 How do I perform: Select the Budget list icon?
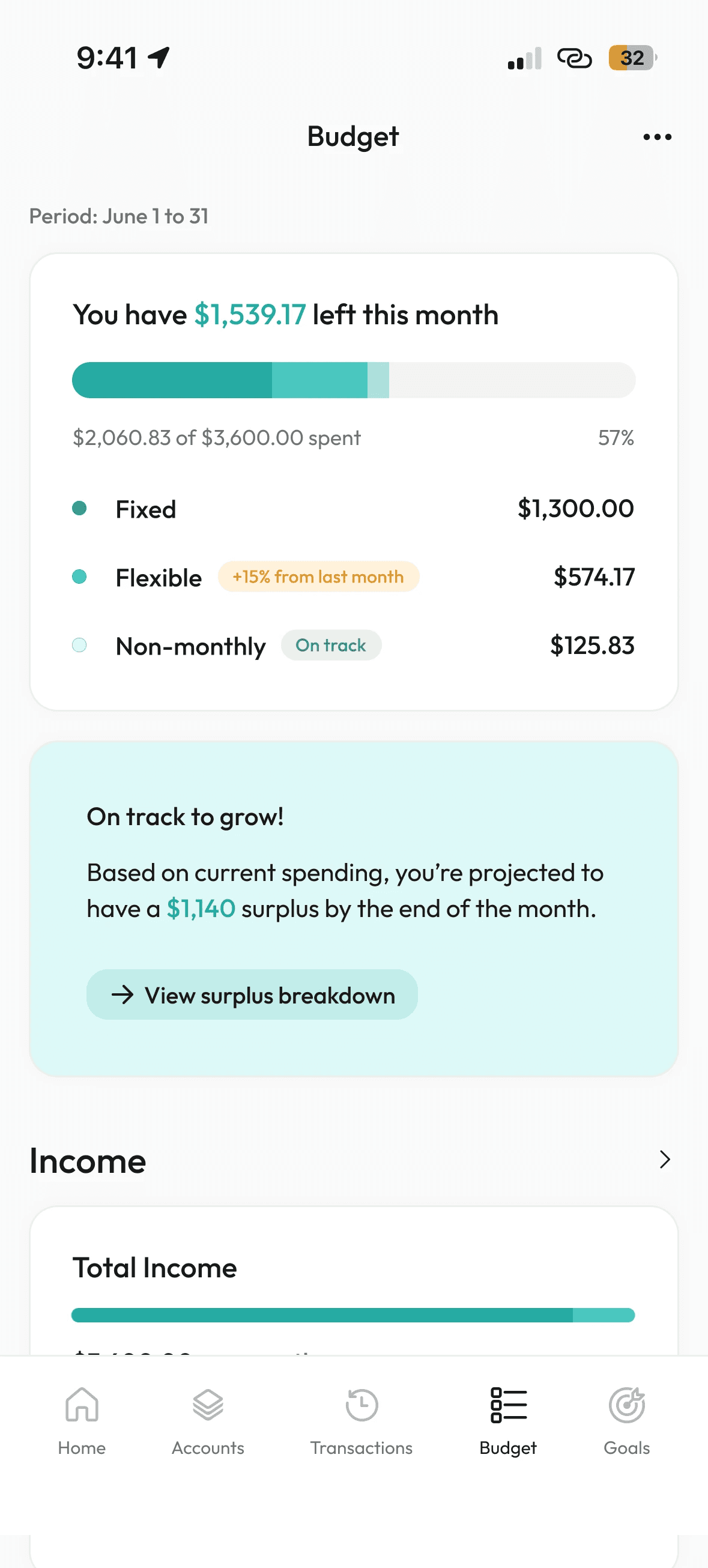[508, 1404]
